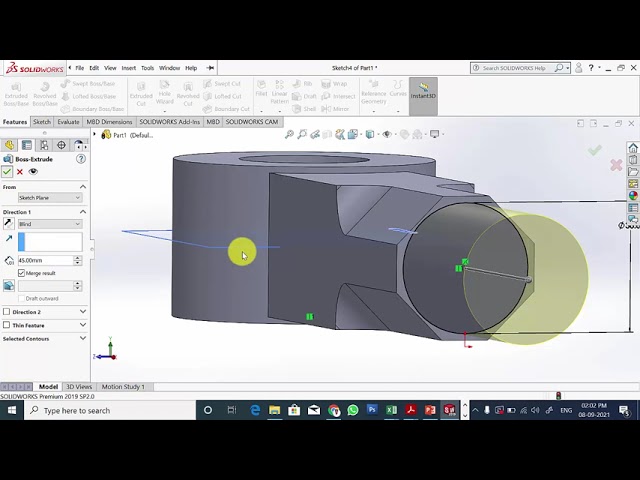Click the Reference Geometry button
This screenshot has width=640, height=480.
(x=373, y=92)
